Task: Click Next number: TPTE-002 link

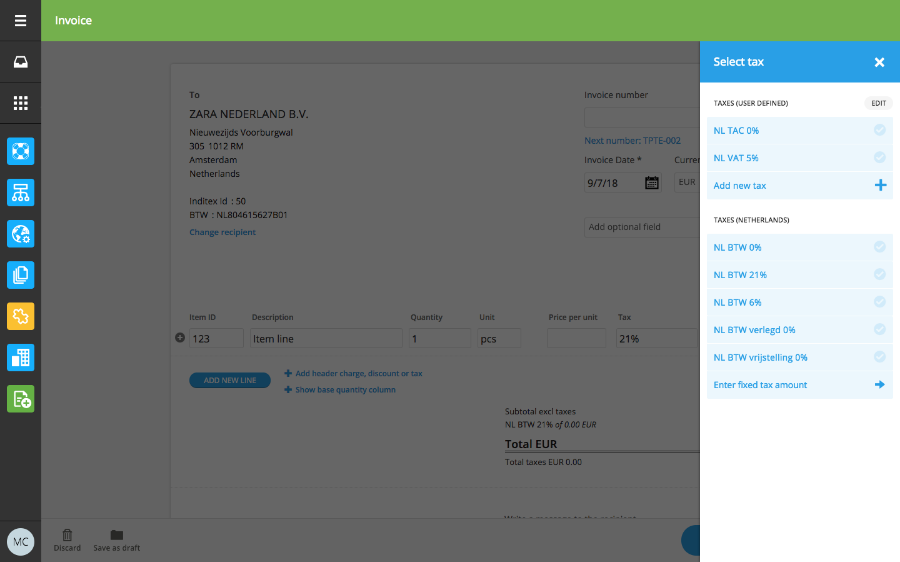Action: [633, 141]
